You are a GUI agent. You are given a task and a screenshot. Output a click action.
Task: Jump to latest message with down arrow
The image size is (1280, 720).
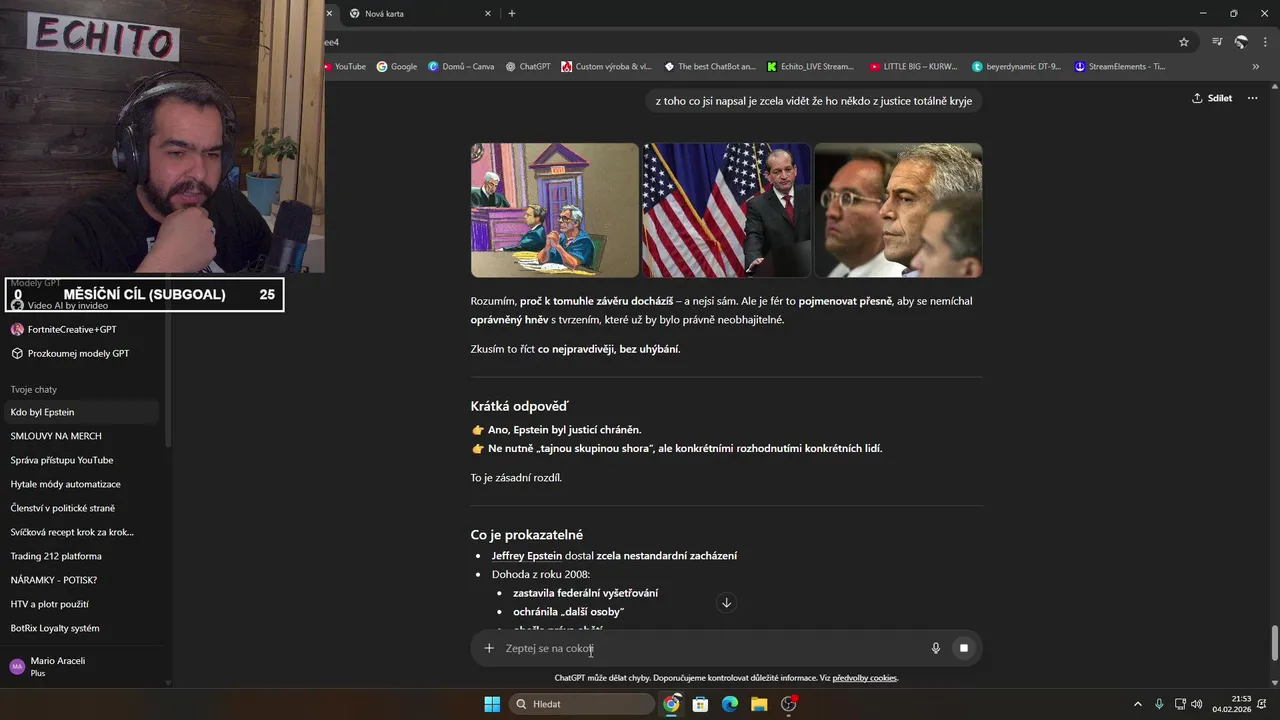coord(727,602)
